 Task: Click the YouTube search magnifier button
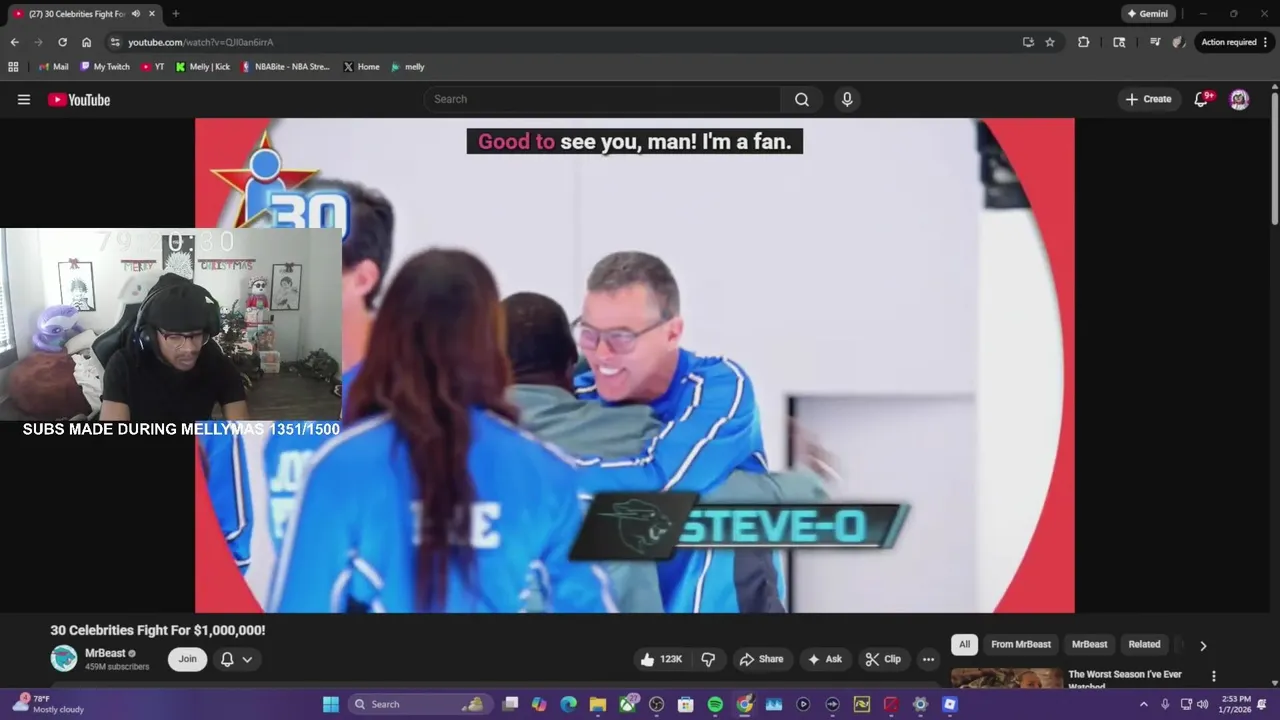point(802,99)
